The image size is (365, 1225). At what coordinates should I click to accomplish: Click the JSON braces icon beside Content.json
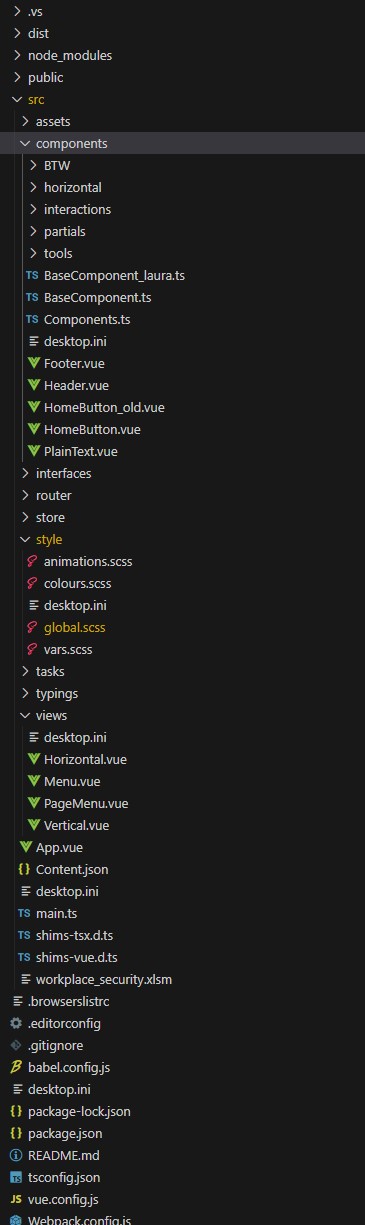25,870
